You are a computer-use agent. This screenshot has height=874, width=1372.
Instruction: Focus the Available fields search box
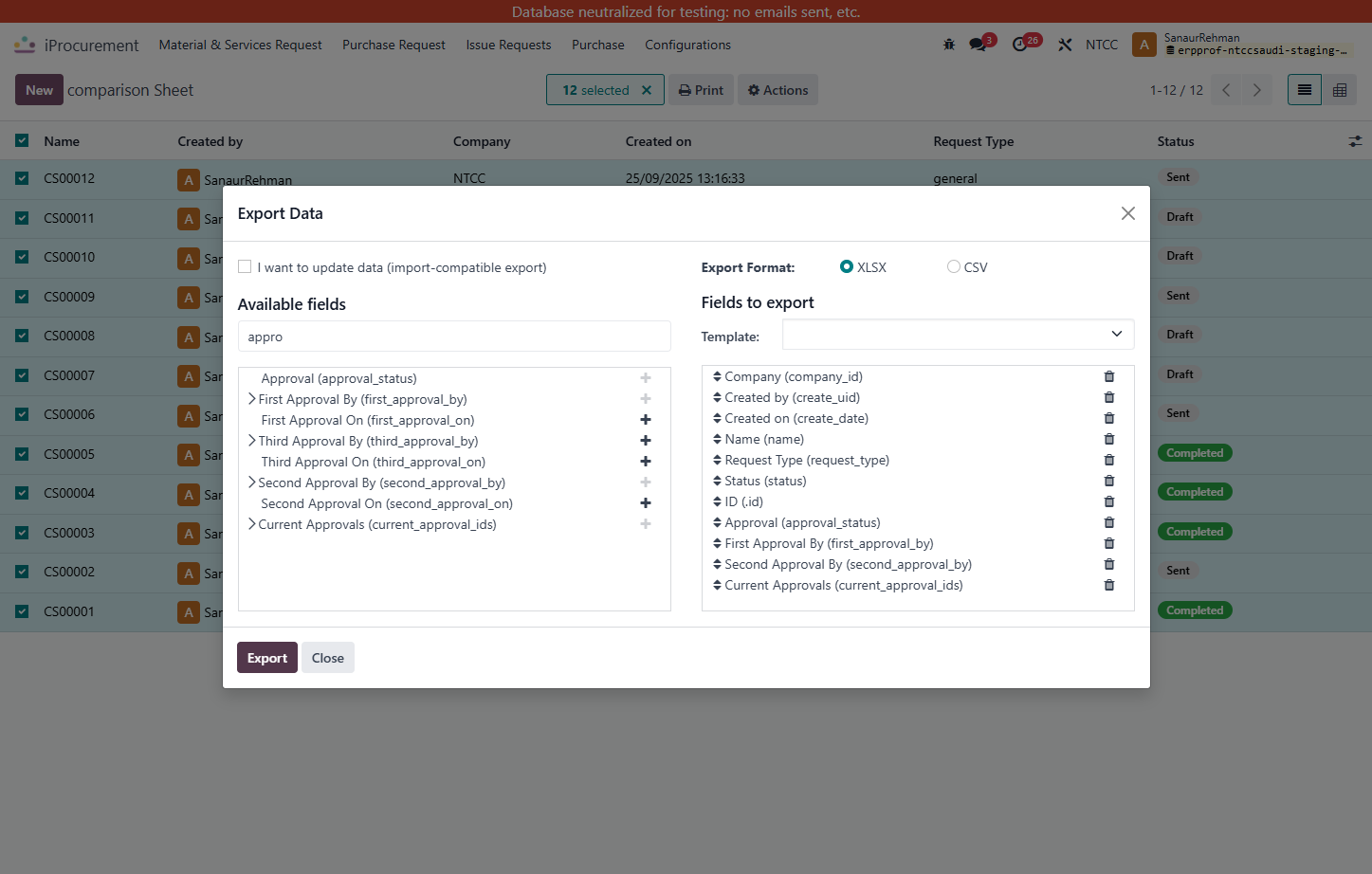coord(454,337)
